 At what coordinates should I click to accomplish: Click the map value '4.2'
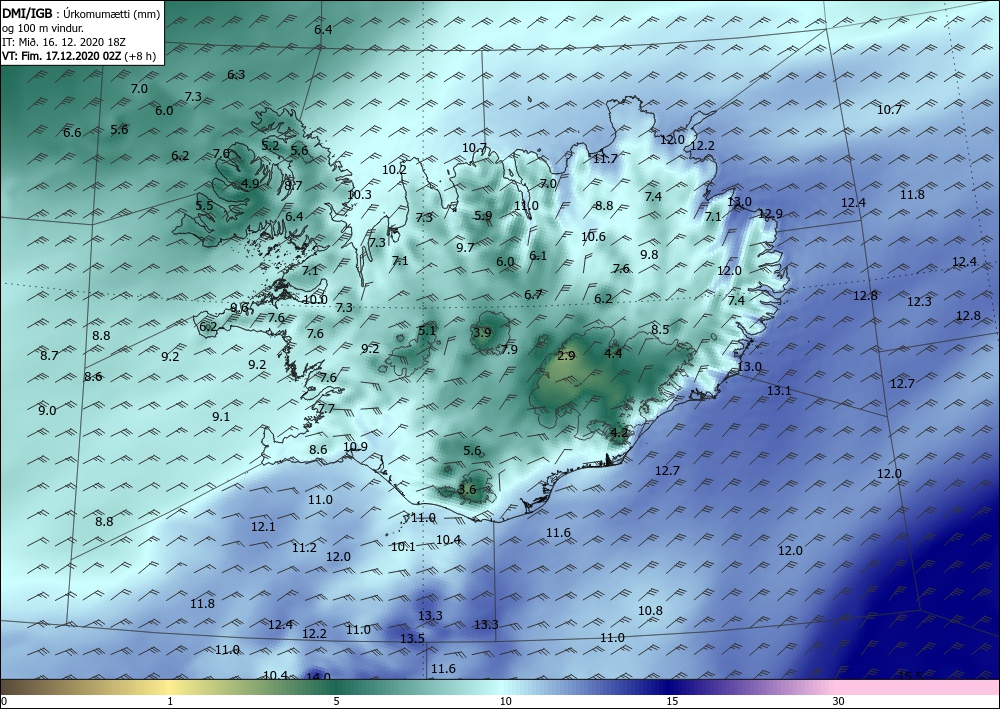(x=619, y=432)
